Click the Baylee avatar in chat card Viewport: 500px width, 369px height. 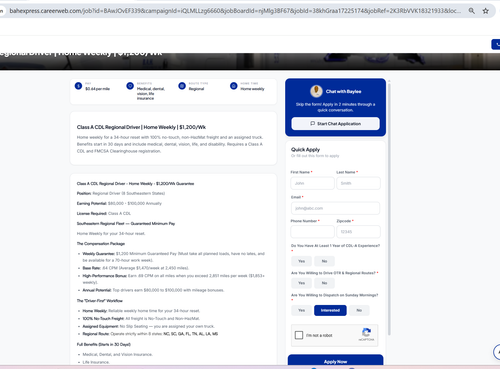click(316, 91)
